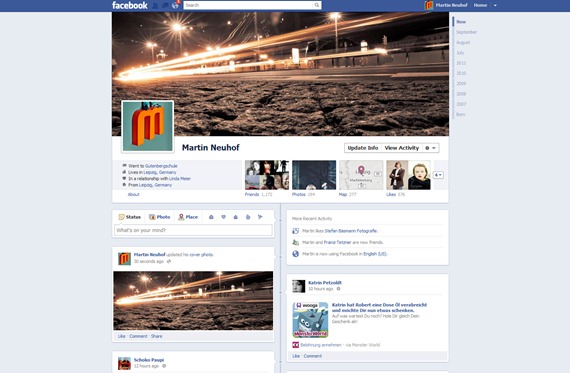Click Martin Neuhof's avatar on the cover photo post
This screenshot has width=570, height=373.
coord(124,258)
